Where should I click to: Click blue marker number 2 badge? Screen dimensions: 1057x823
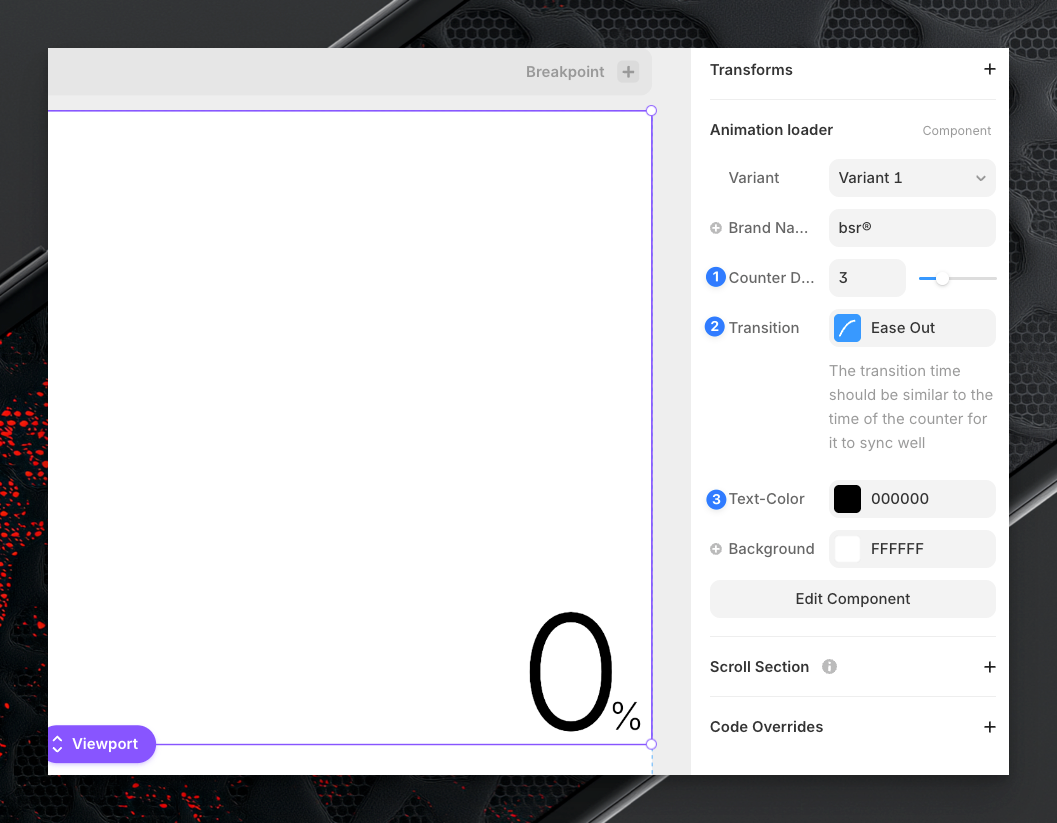[715, 327]
